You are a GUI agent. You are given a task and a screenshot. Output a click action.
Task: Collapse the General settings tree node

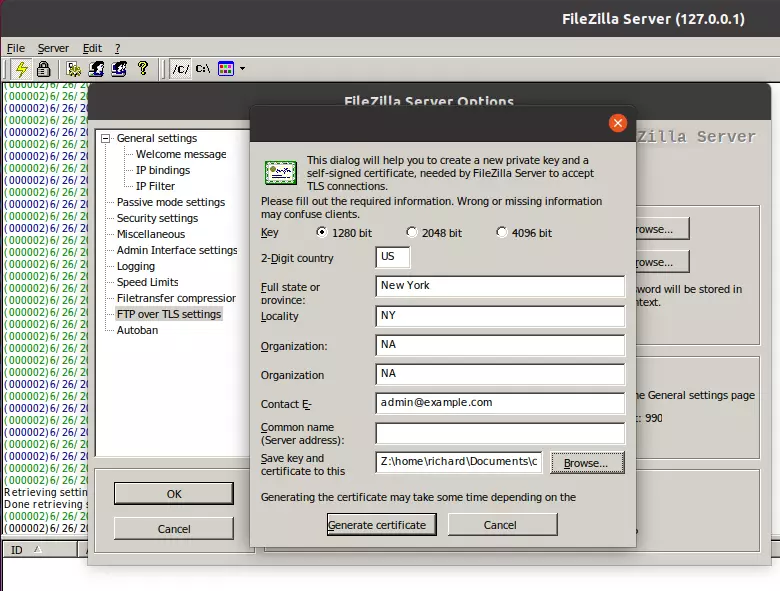point(105,138)
